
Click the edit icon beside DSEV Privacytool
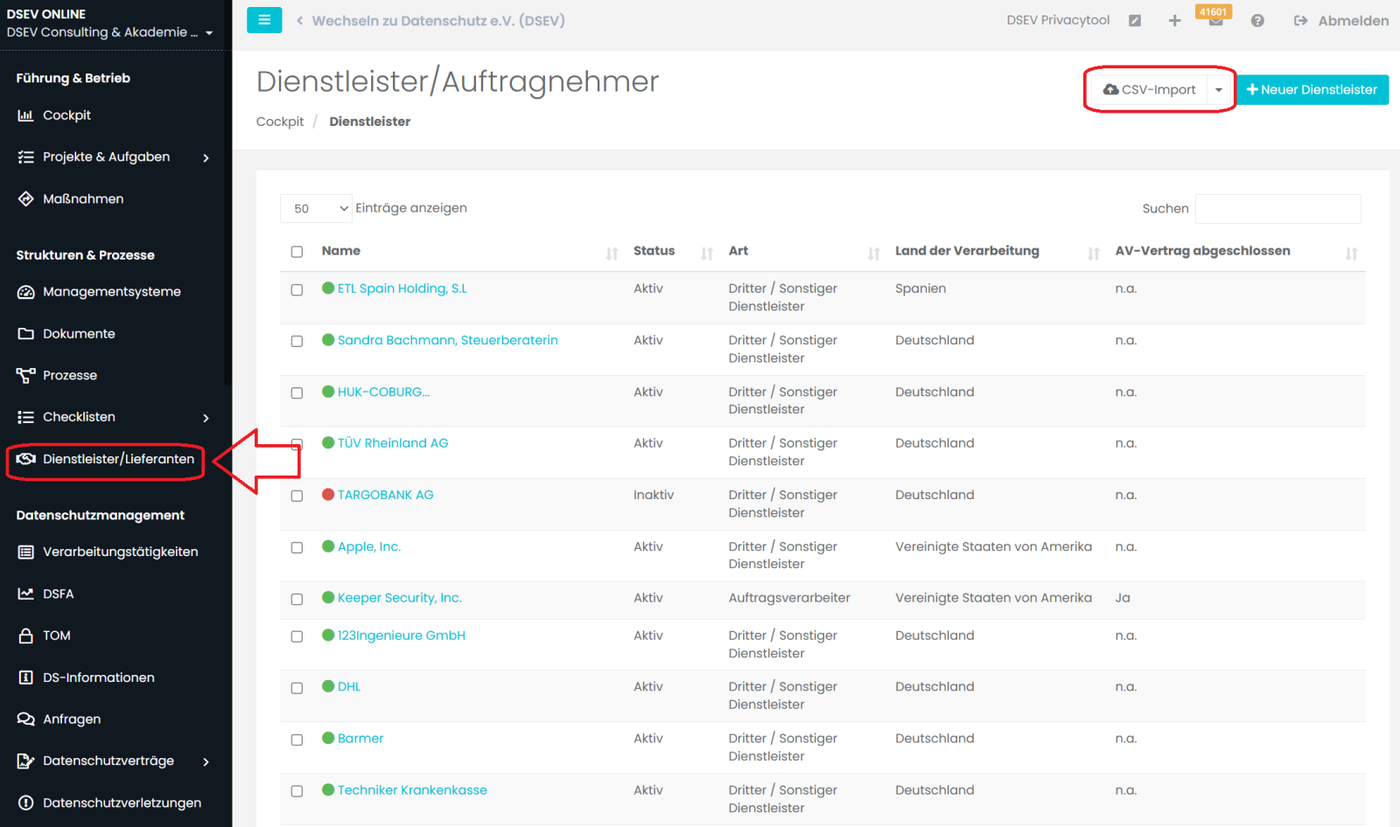click(x=1135, y=21)
